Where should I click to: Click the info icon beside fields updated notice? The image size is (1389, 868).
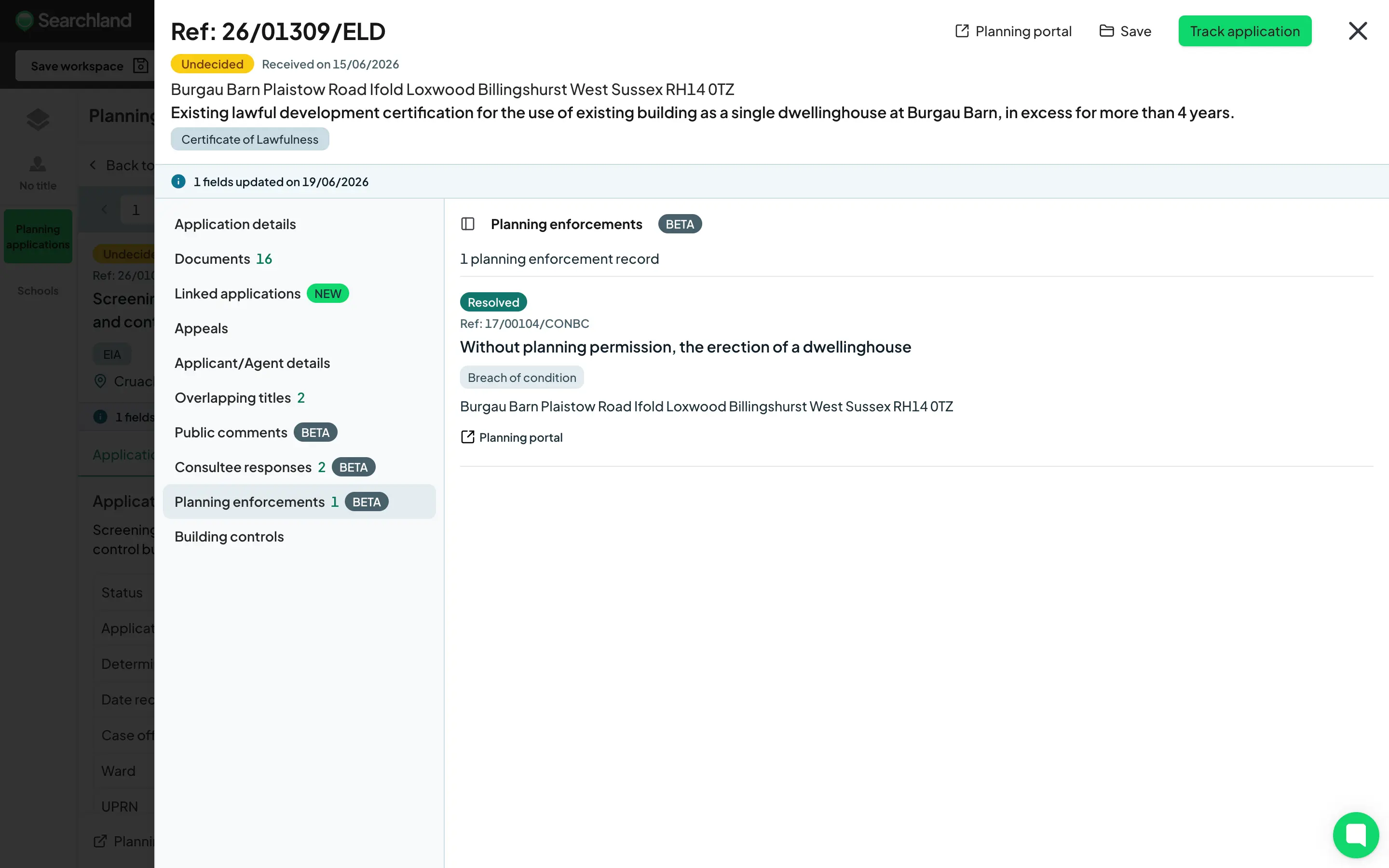[x=178, y=181]
